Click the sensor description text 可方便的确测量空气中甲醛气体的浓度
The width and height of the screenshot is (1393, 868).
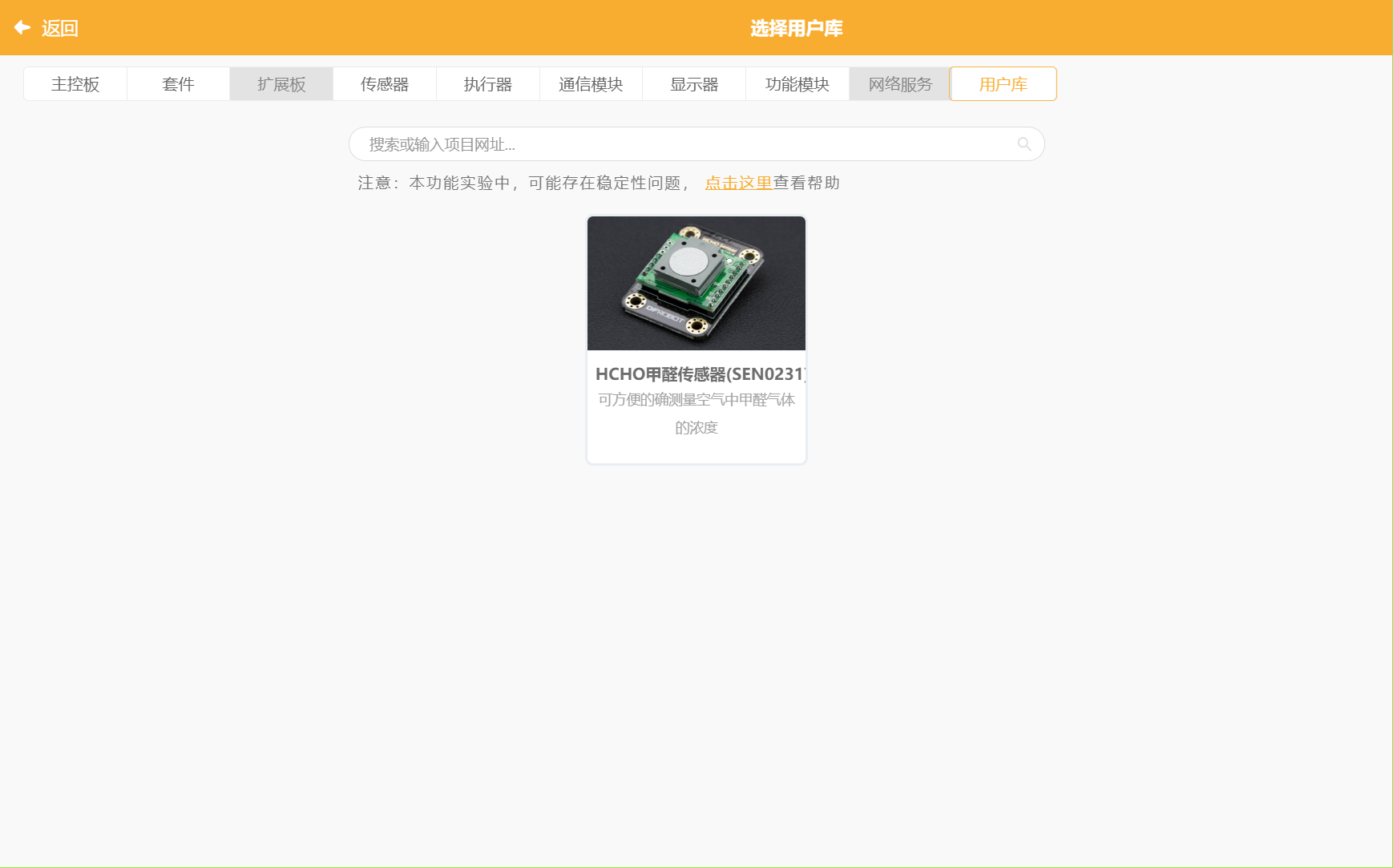click(696, 414)
